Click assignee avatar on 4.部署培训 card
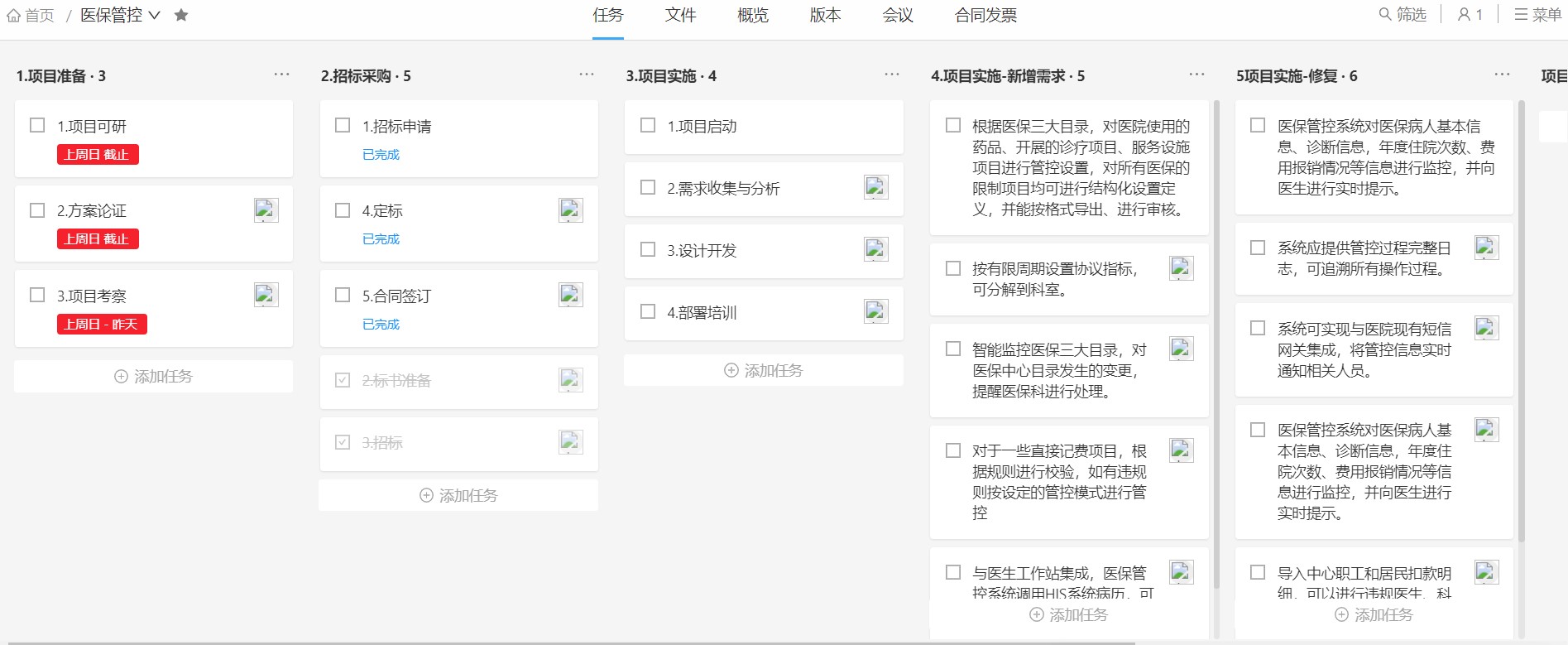Viewport: 1568px width, 645px height. pos(876,311)
